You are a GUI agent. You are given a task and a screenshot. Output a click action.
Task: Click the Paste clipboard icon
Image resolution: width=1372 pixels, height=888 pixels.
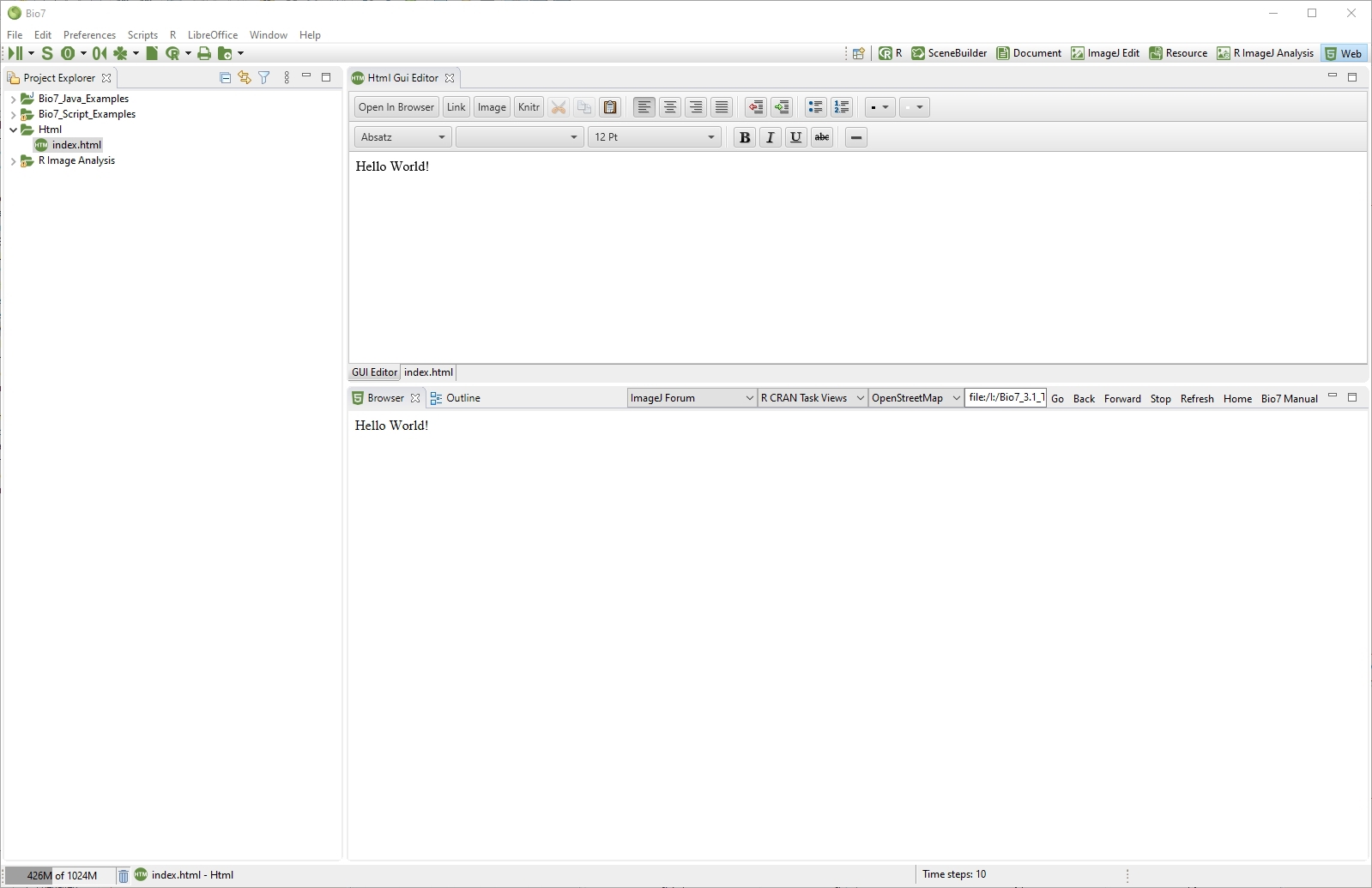[x=610, y=107]
